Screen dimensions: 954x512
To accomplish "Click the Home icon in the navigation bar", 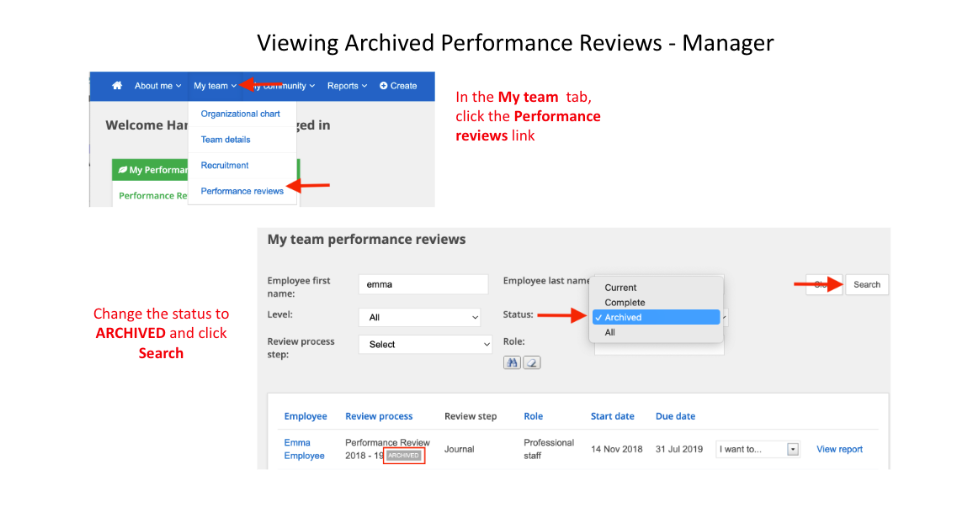I will (x=117, y=86).
